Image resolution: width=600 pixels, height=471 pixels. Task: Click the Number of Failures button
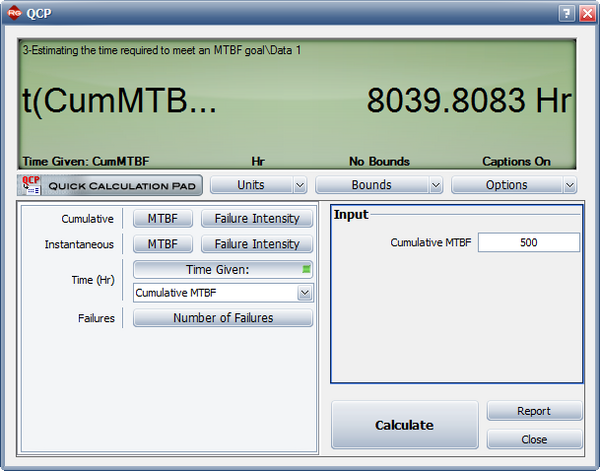tap(223, 318)
